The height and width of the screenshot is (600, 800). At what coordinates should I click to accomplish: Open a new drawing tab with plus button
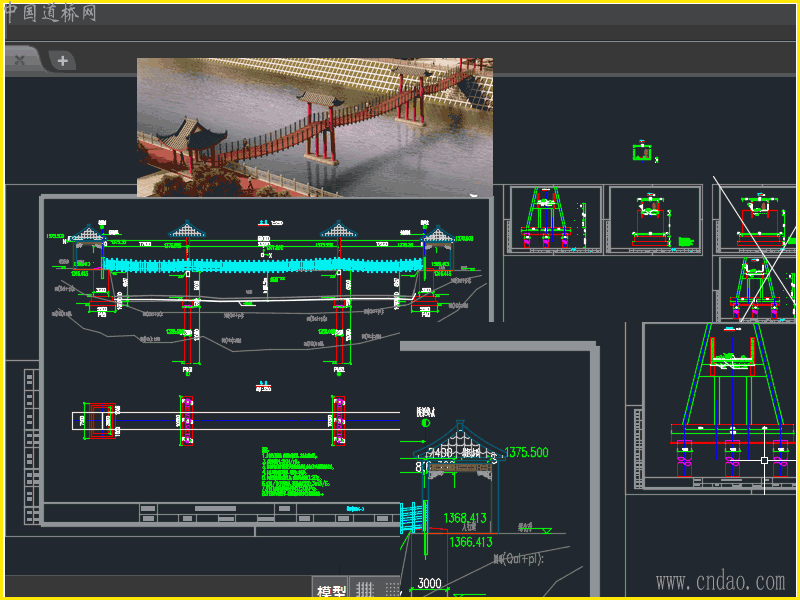62,61
